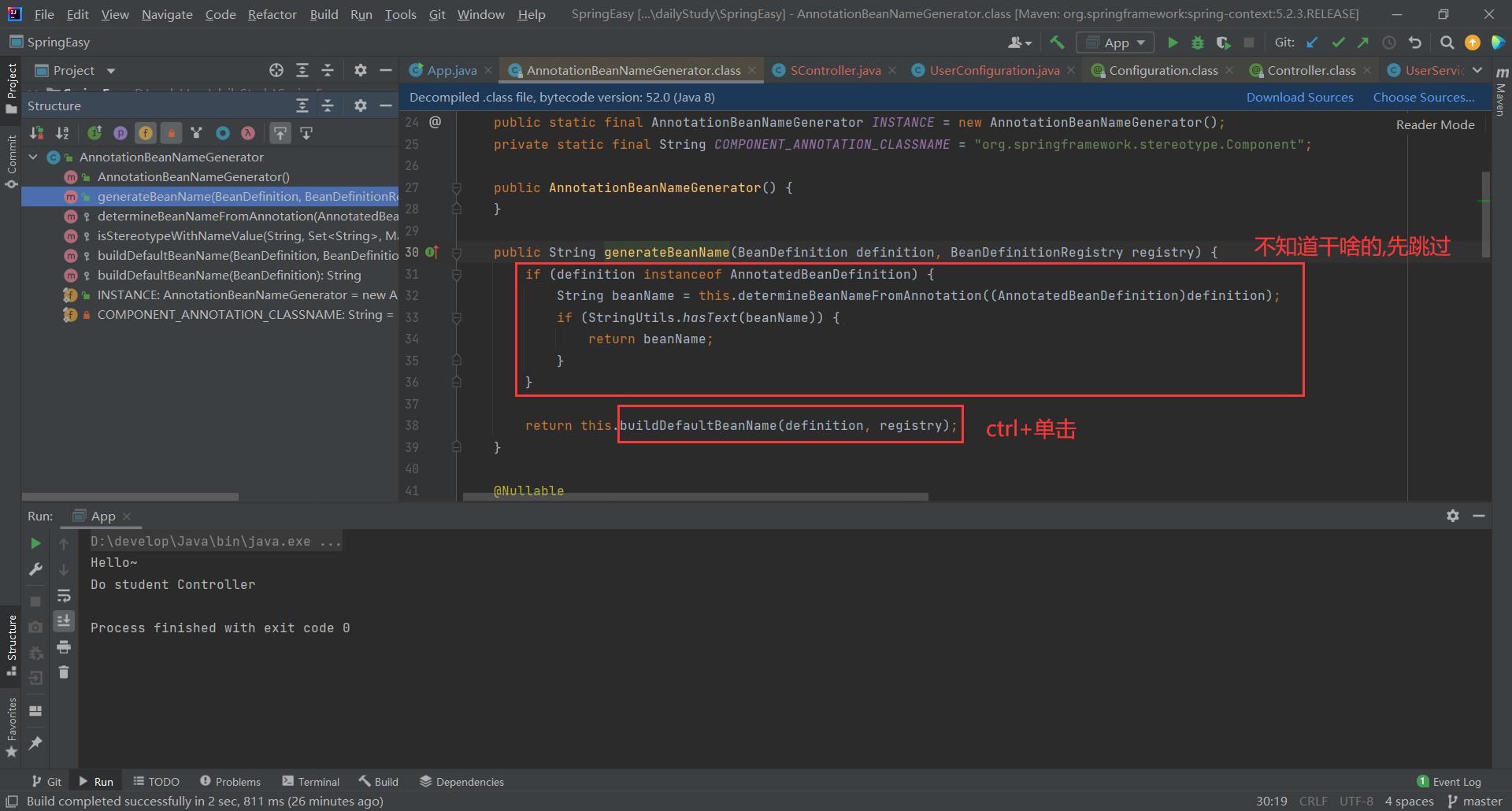Click Download Sources link
This screenshot has width=1512, height=811.
(1299, 97)
